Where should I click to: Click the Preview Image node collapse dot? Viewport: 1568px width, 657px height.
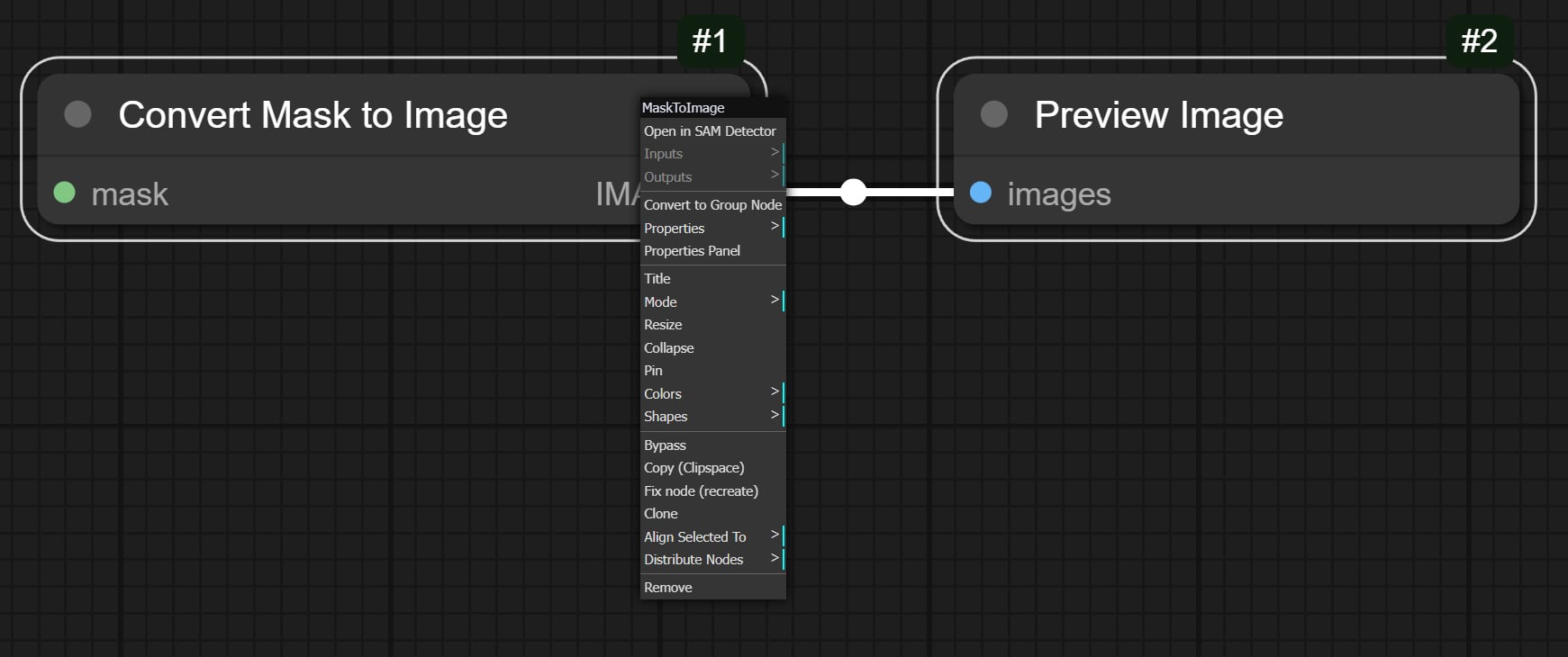(x=994, y=114)
